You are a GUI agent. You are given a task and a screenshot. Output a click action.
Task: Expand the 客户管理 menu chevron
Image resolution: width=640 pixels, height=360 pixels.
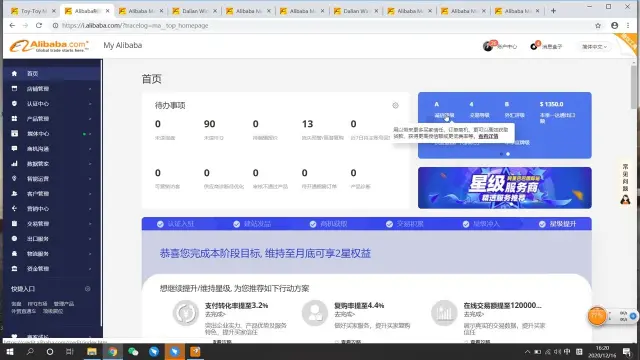(90, 194)
